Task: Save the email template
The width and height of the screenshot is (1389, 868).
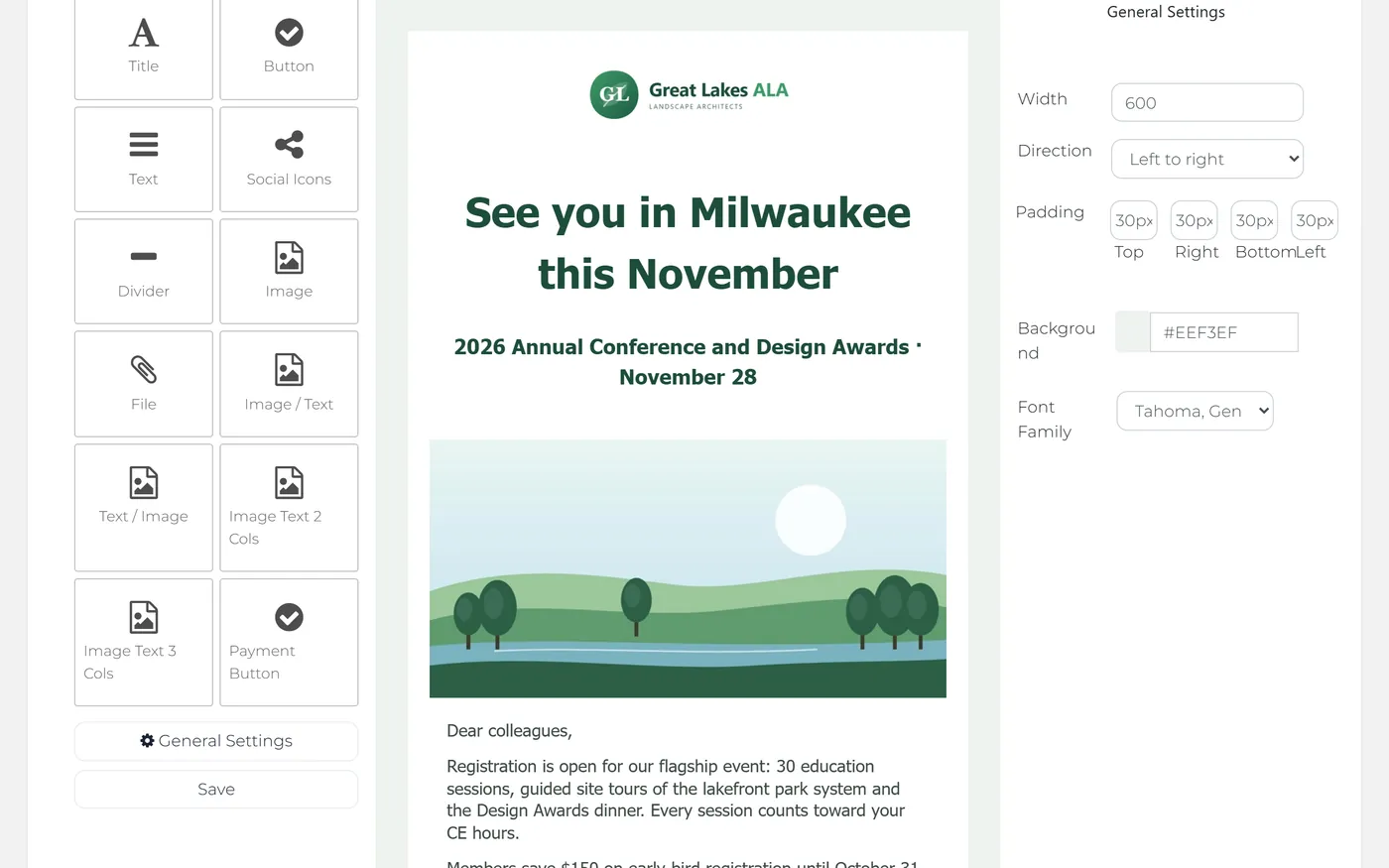Action: (216, 790)
